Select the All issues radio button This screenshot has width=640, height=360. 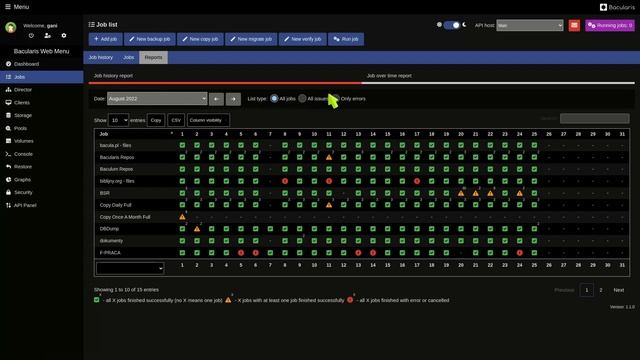pos(302,98)
